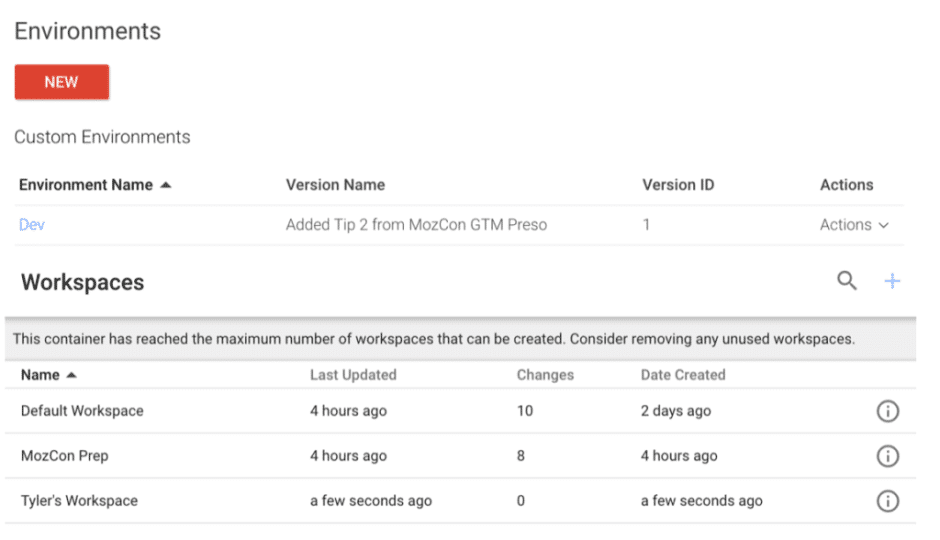Screen dimensions: 940x540
Task: Click the Added Tip 2 version name
Action: [416, 225]
